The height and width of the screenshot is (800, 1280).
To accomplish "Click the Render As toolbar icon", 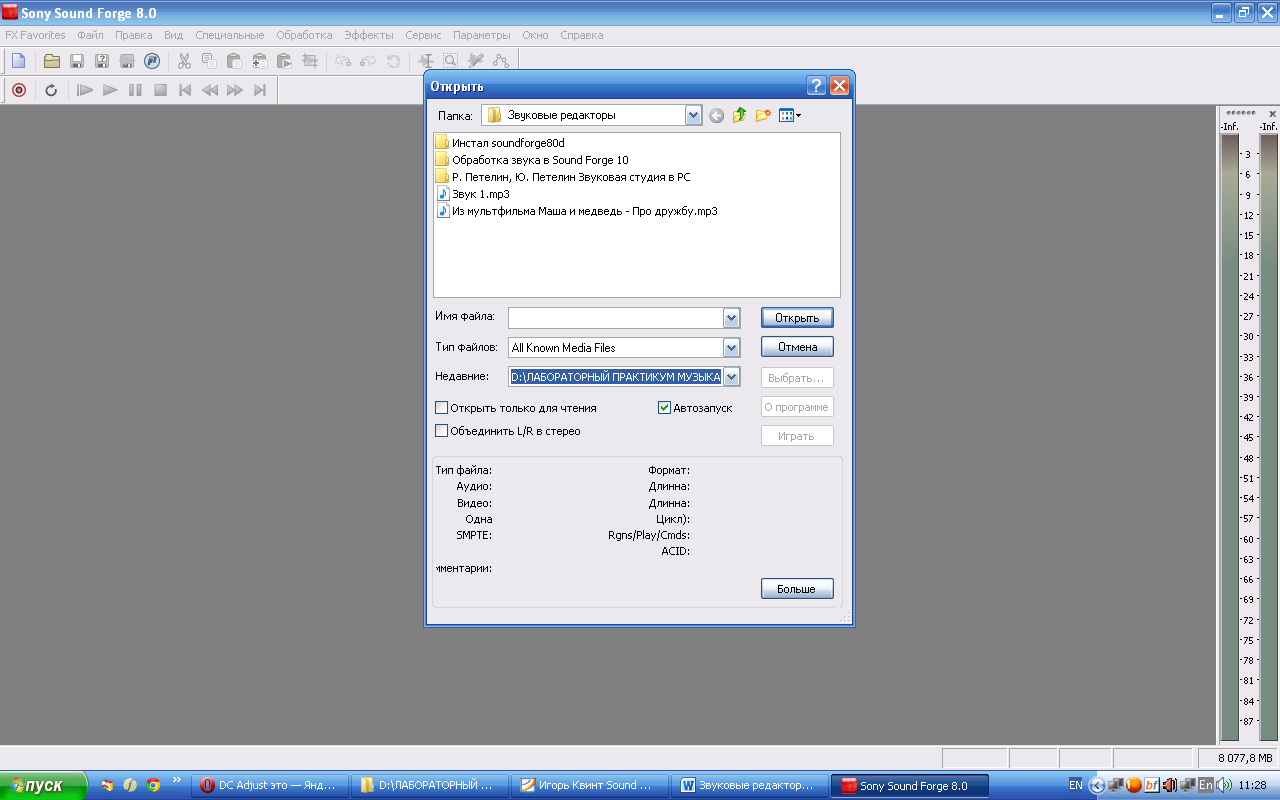I will pos(127,61).
